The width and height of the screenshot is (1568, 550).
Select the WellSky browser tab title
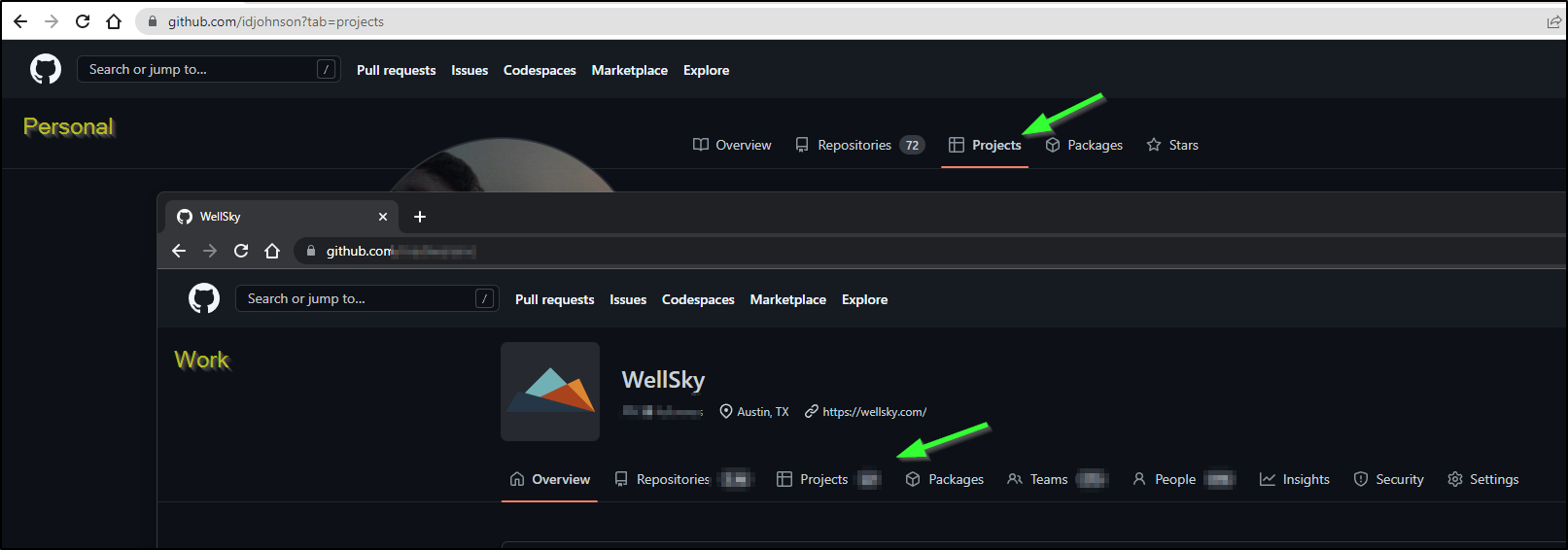pos(220,217)
